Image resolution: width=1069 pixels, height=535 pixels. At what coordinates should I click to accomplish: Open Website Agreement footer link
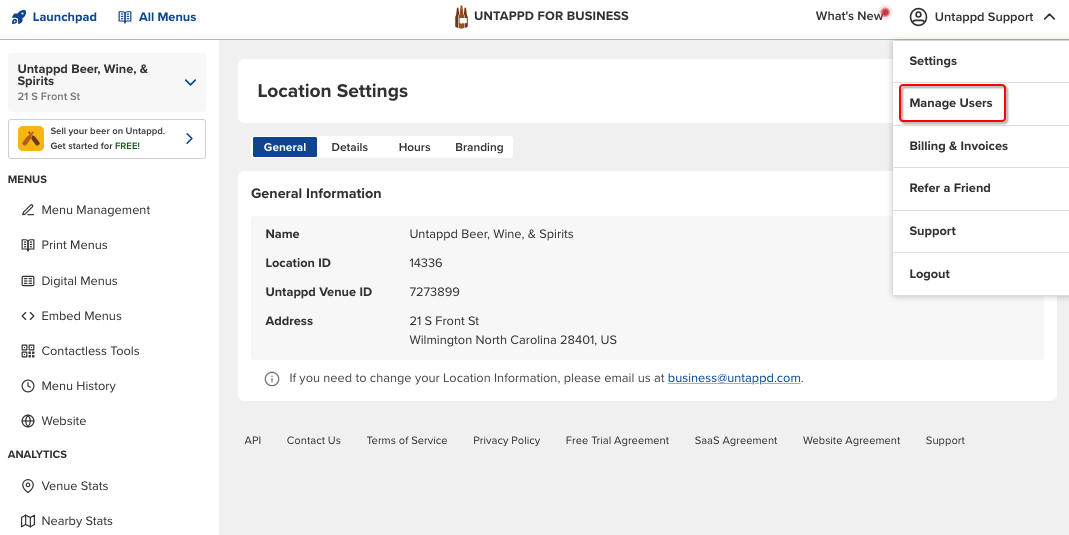pos(852,441)
